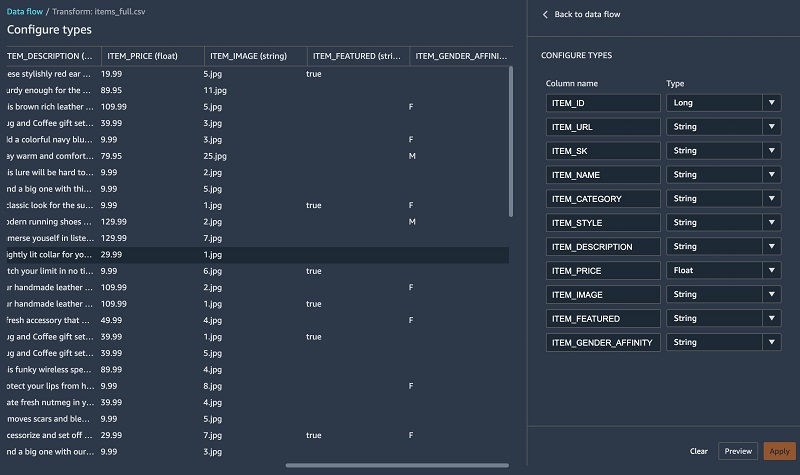Click the description 'is lure will be hard to...'
Viewport: 800px width, 475px height.
pyautogui.click(x=50, y=172)
